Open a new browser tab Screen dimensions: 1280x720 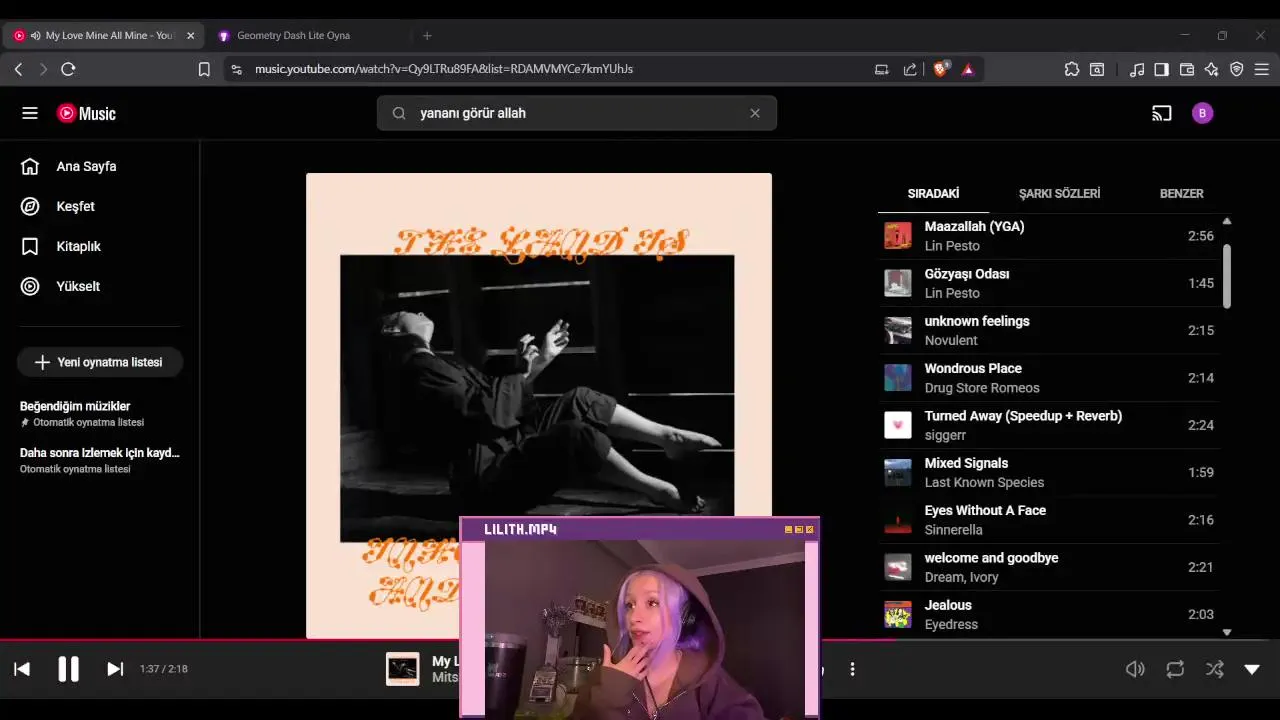(427, 35)
